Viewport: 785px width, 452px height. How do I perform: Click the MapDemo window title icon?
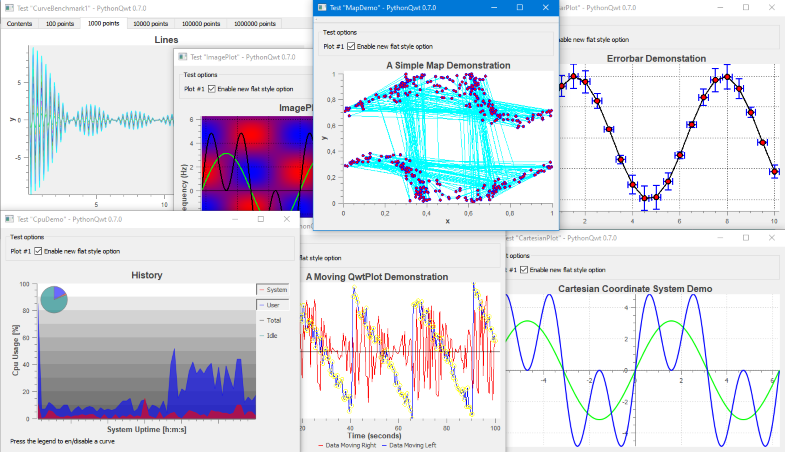(x=323, y=7)
